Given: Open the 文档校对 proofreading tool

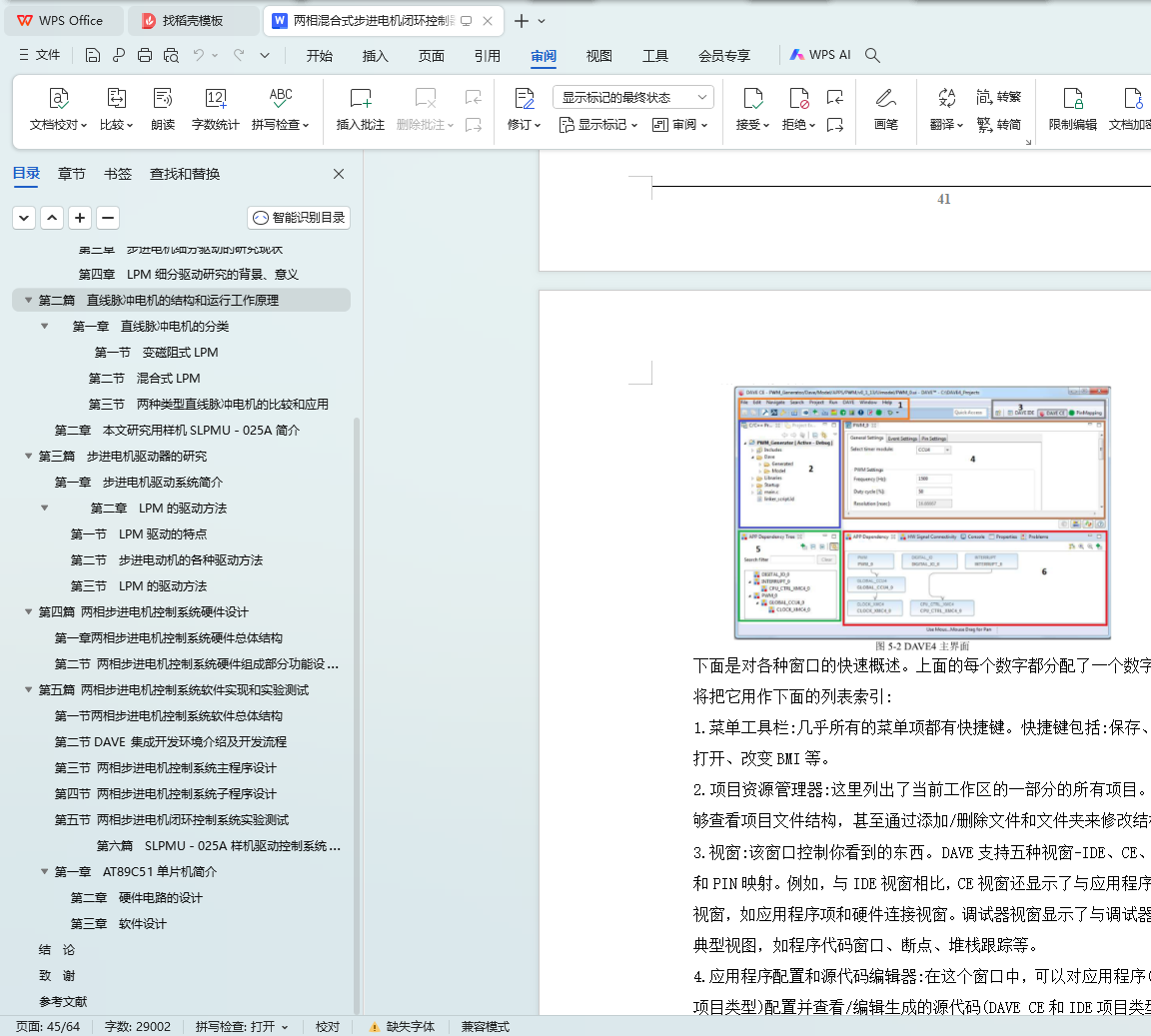Looking at the screenshot, I should click(58, 110).
